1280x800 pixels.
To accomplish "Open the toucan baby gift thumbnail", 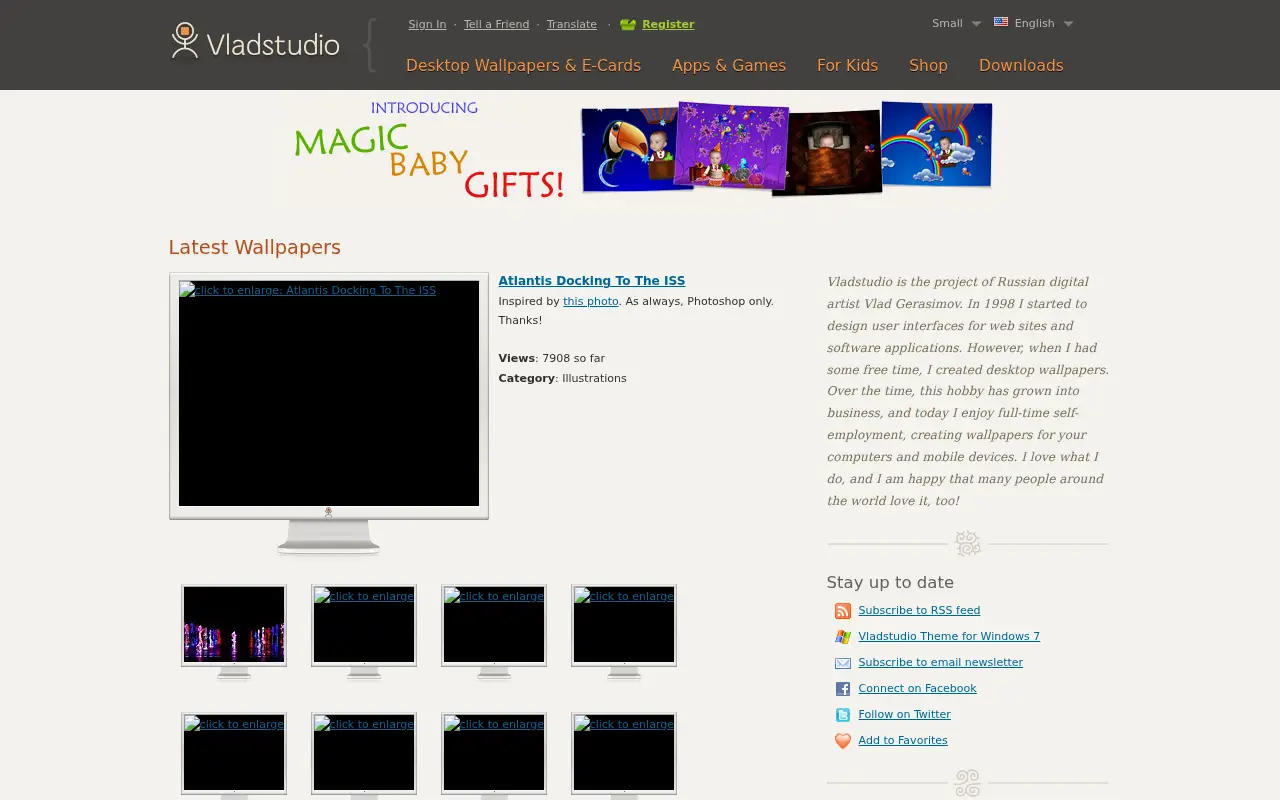I will (x=630, y=148).
